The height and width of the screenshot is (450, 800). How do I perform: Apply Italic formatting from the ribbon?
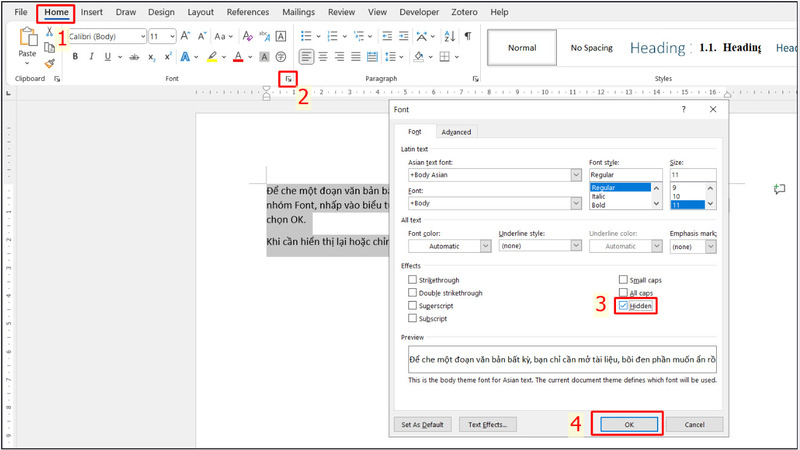93,57
